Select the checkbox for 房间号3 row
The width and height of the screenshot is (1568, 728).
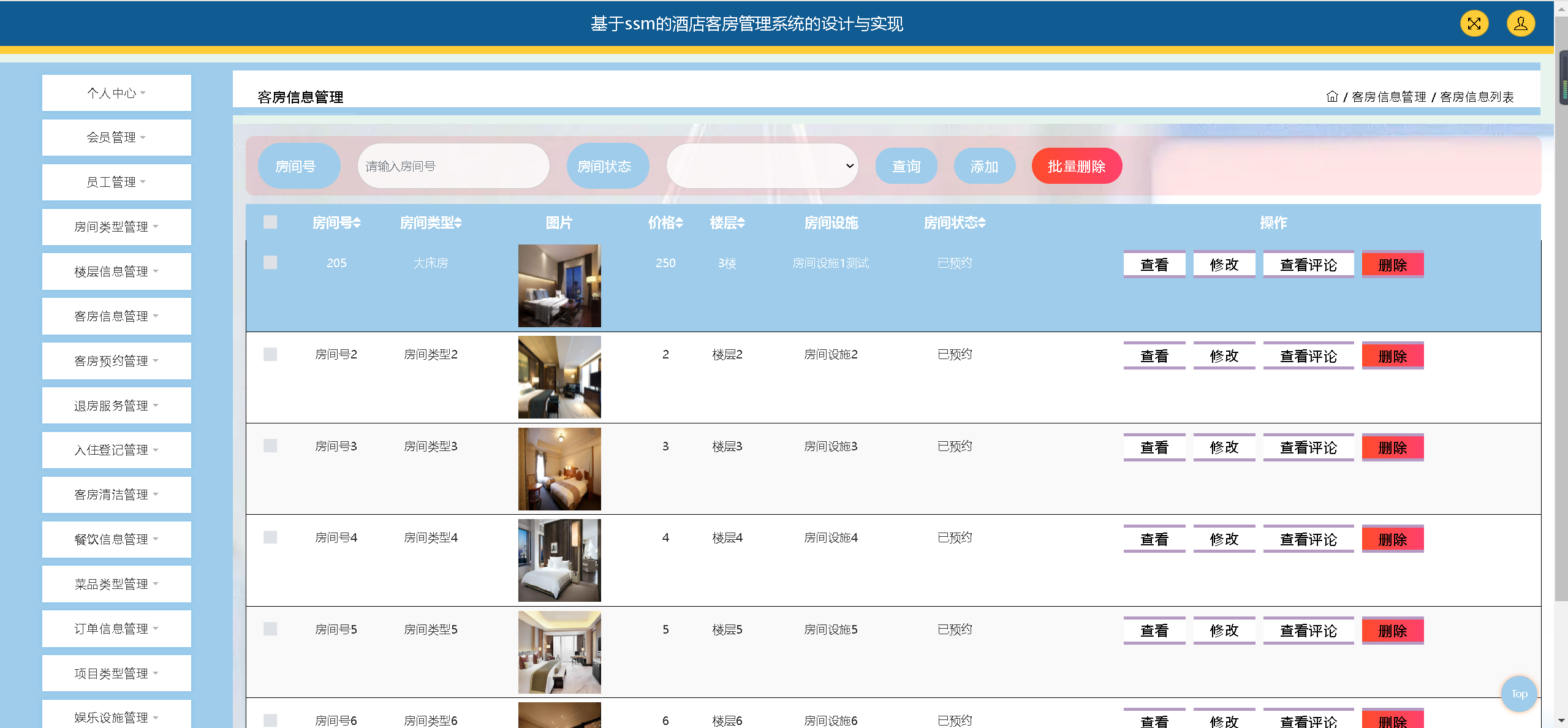click(x=270, y=446)
